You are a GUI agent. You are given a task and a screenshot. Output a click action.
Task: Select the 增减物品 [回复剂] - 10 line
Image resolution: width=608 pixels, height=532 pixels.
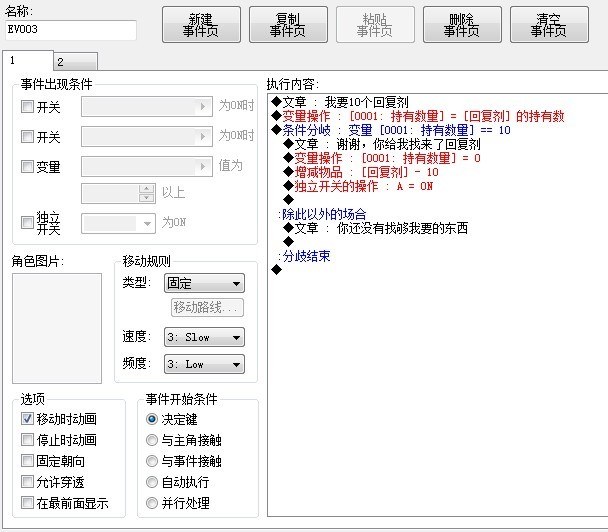[x=361, y=172]
